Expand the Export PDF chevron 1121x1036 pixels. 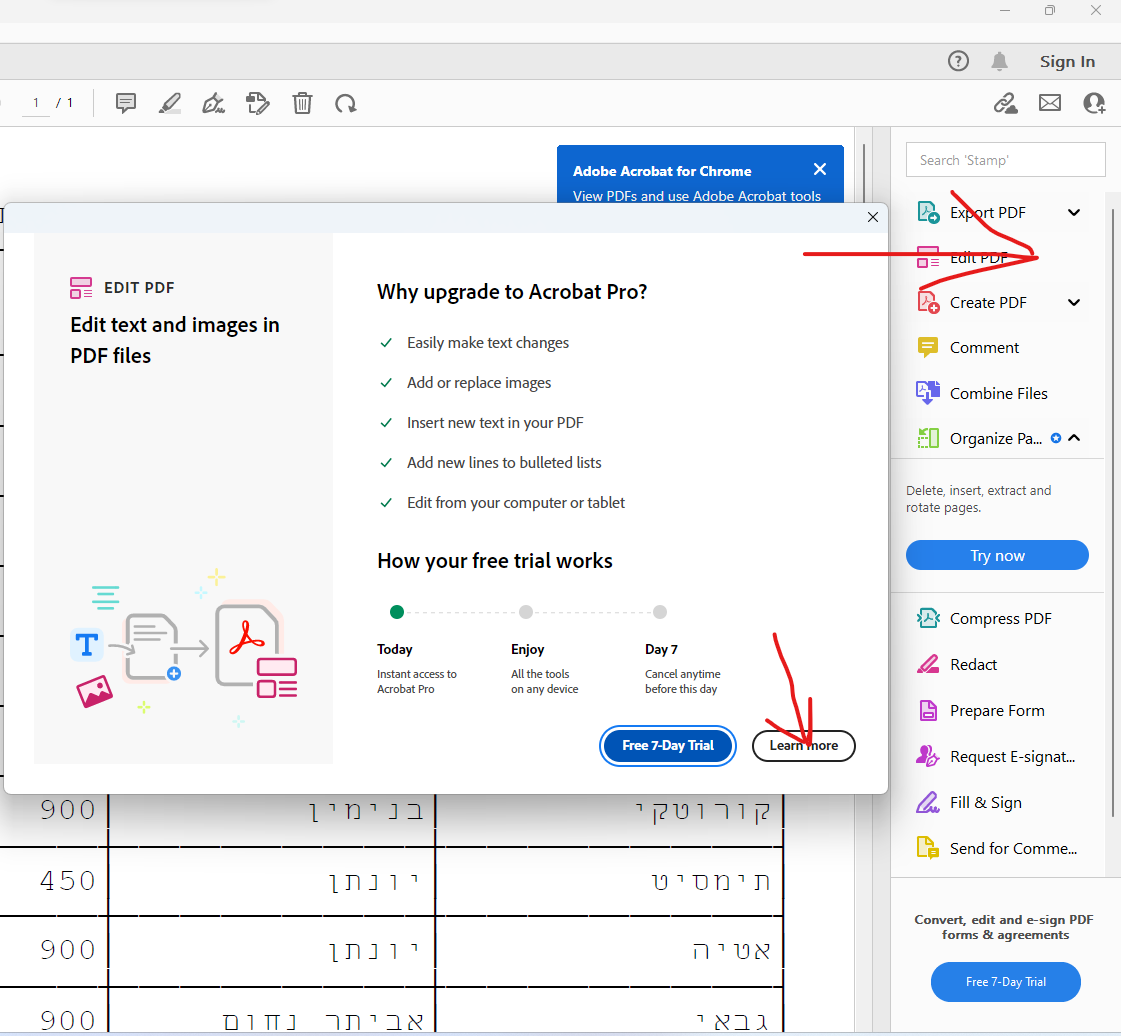[x=1074, y=212]
